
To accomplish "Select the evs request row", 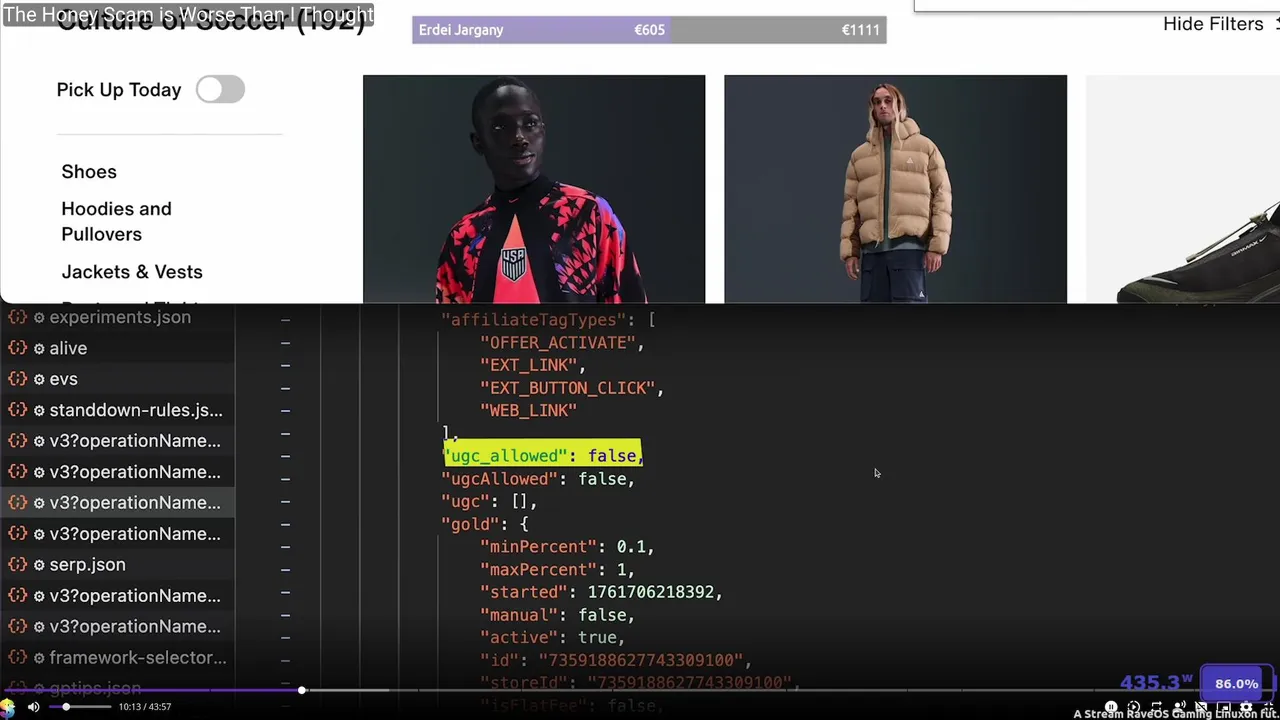I will tap(118, 379).
